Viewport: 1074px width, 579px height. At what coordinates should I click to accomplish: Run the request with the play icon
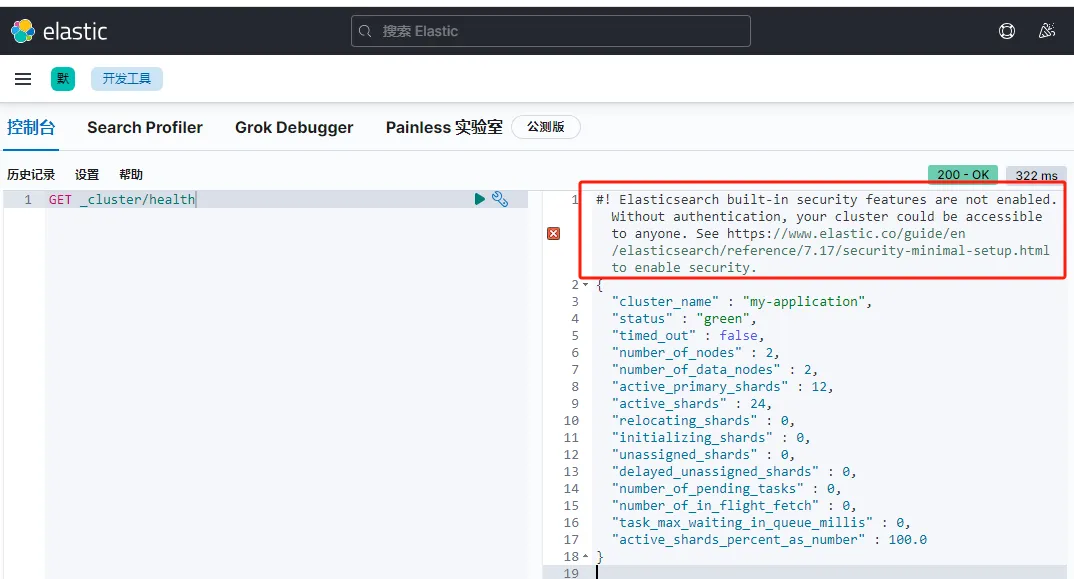(x=480, y=199)
